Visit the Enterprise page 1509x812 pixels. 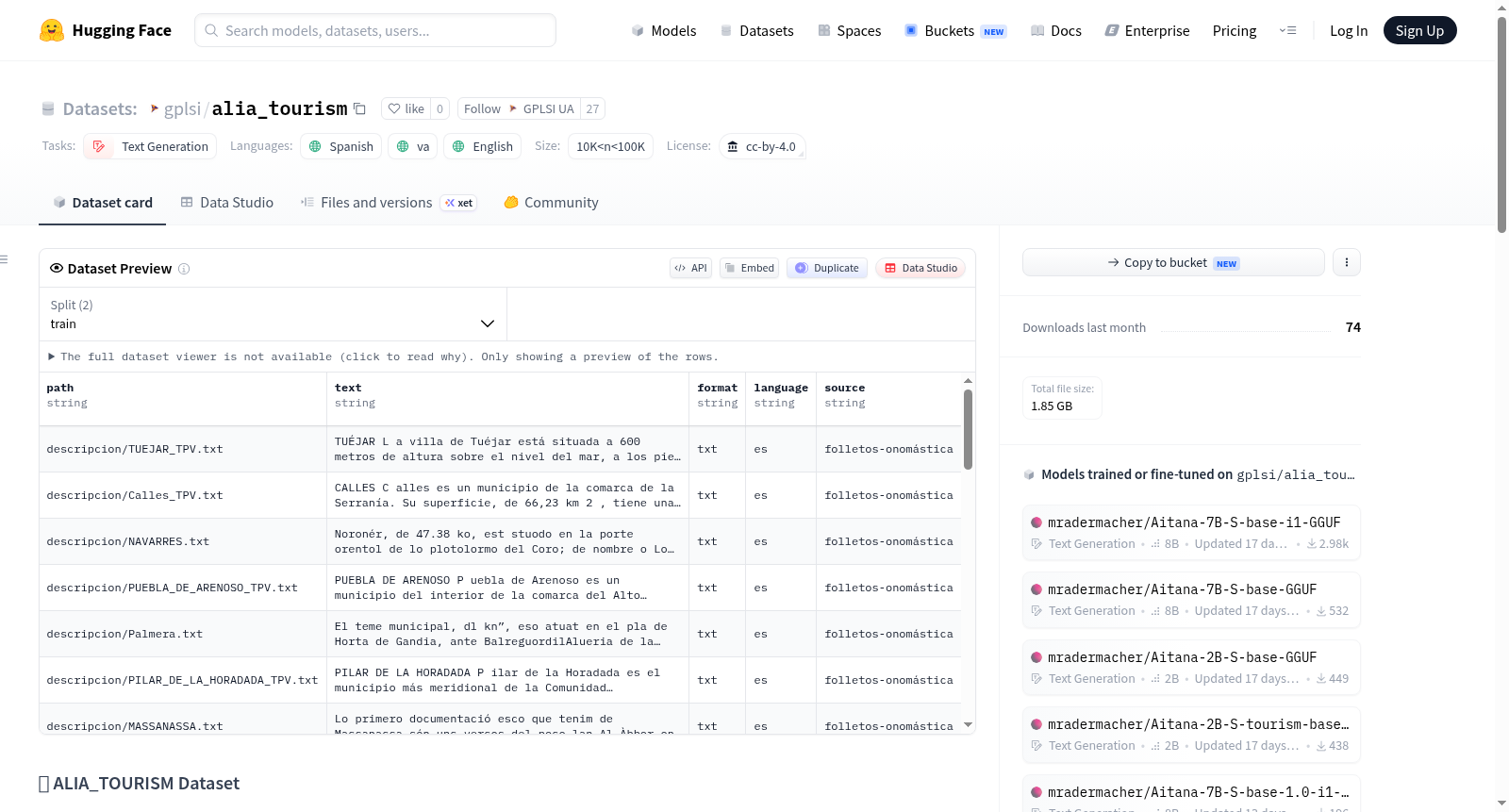pyautogui.click(x=1147, y=30)
